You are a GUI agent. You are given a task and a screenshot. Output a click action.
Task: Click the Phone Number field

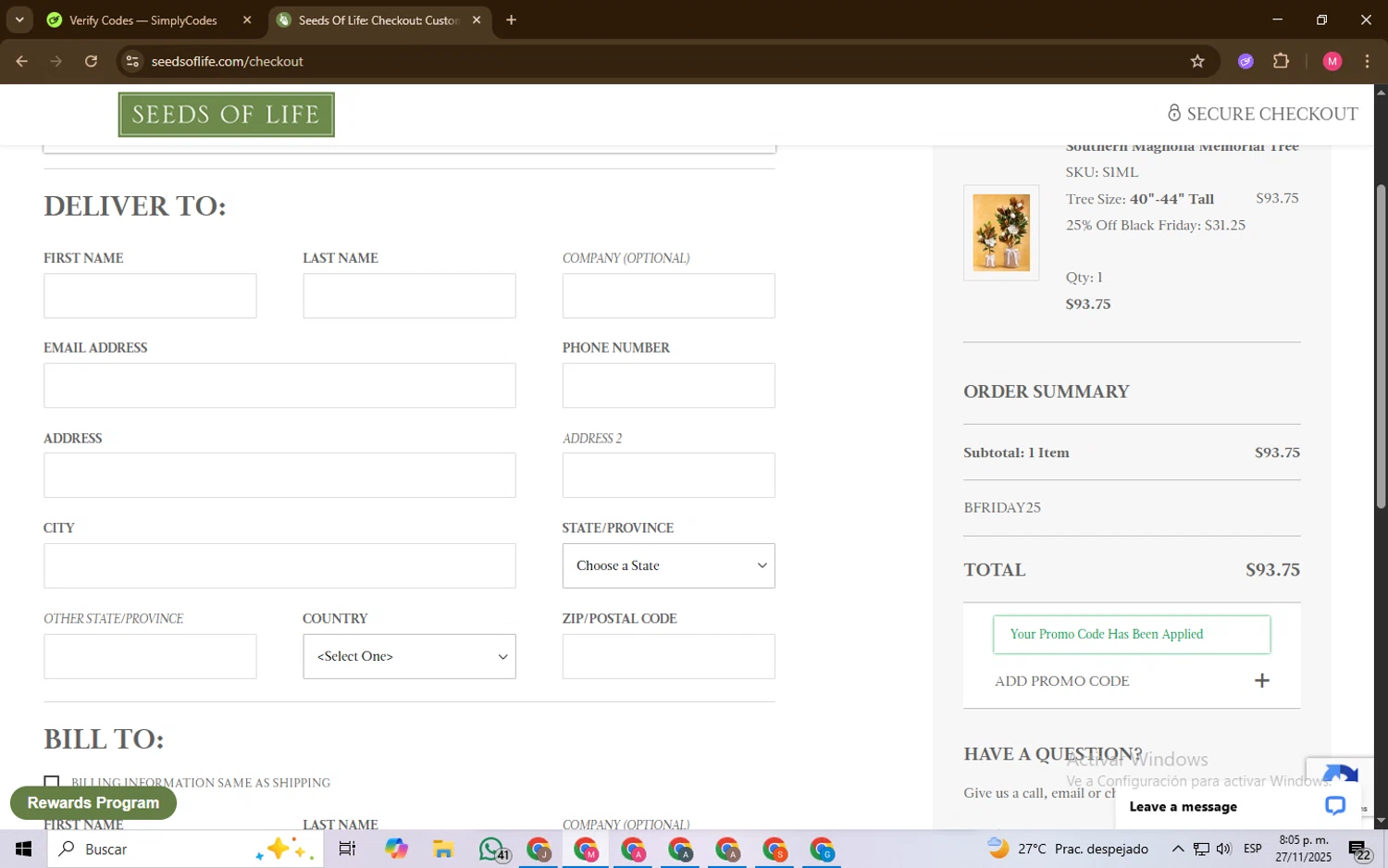[668, 386]
